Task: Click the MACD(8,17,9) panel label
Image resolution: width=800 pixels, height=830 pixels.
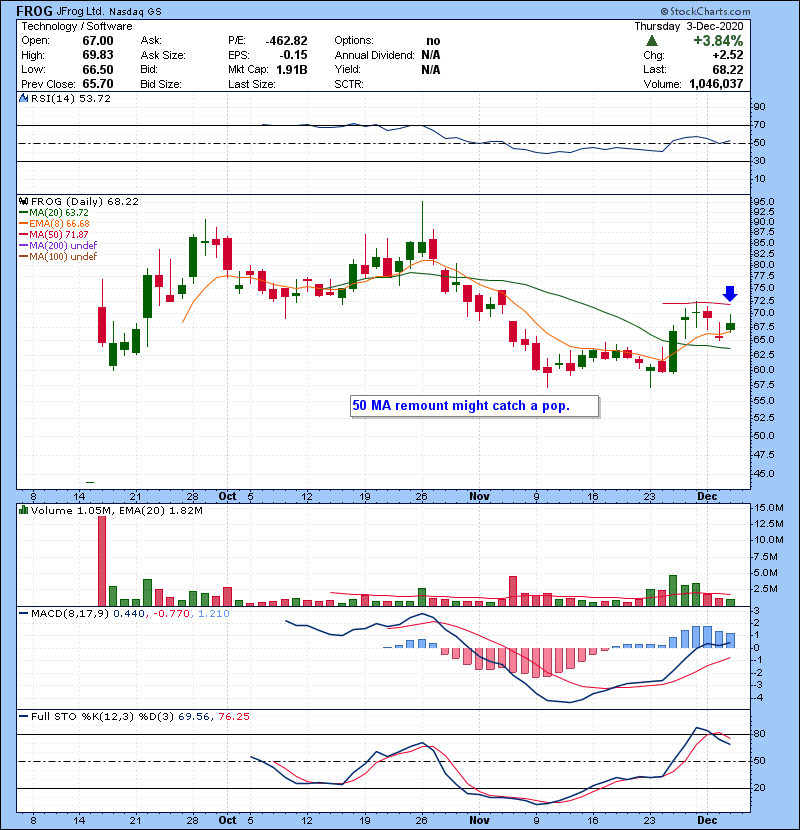Action: tap(70, 614)
